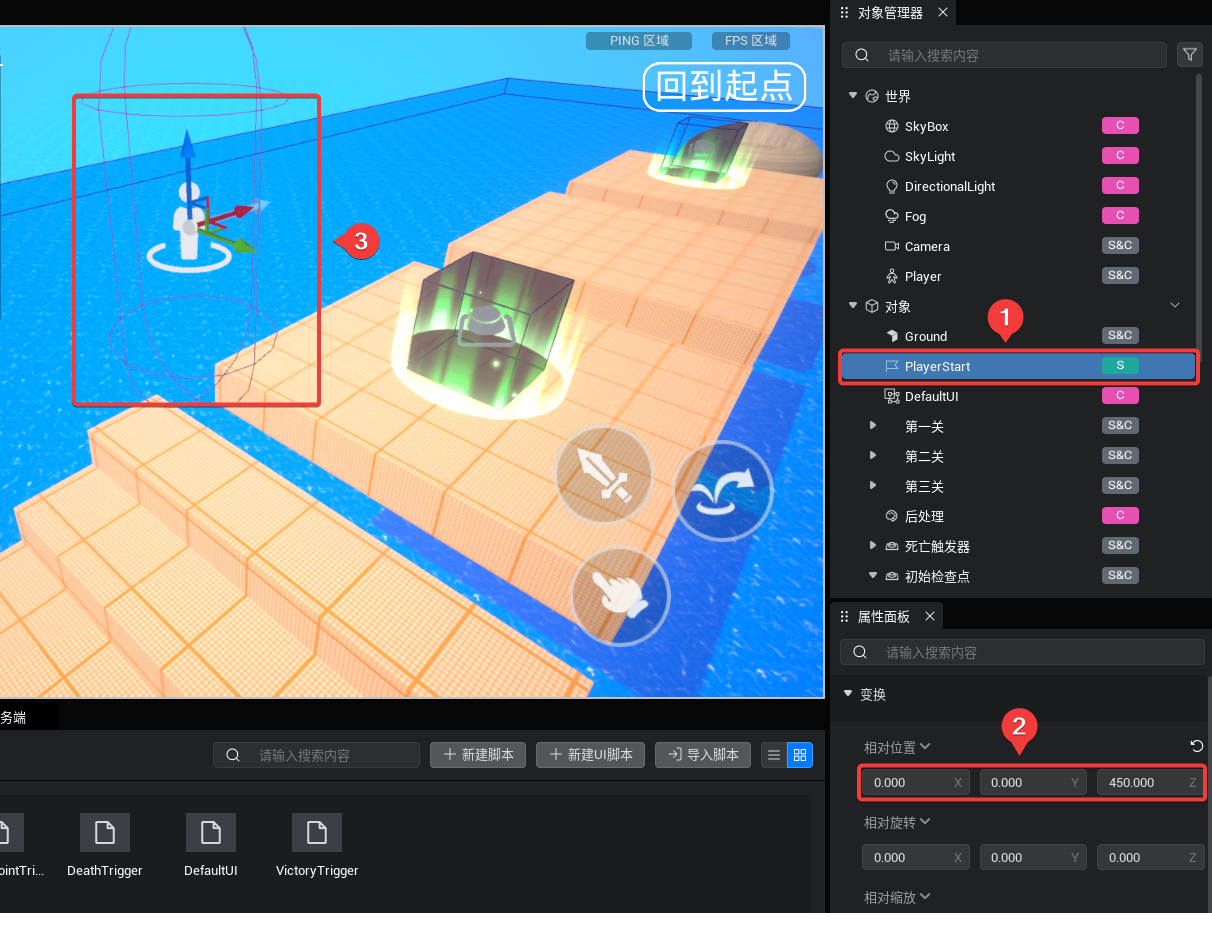Switch script browser to grid view
1212x943 pixels.
(x=800, y=755)
